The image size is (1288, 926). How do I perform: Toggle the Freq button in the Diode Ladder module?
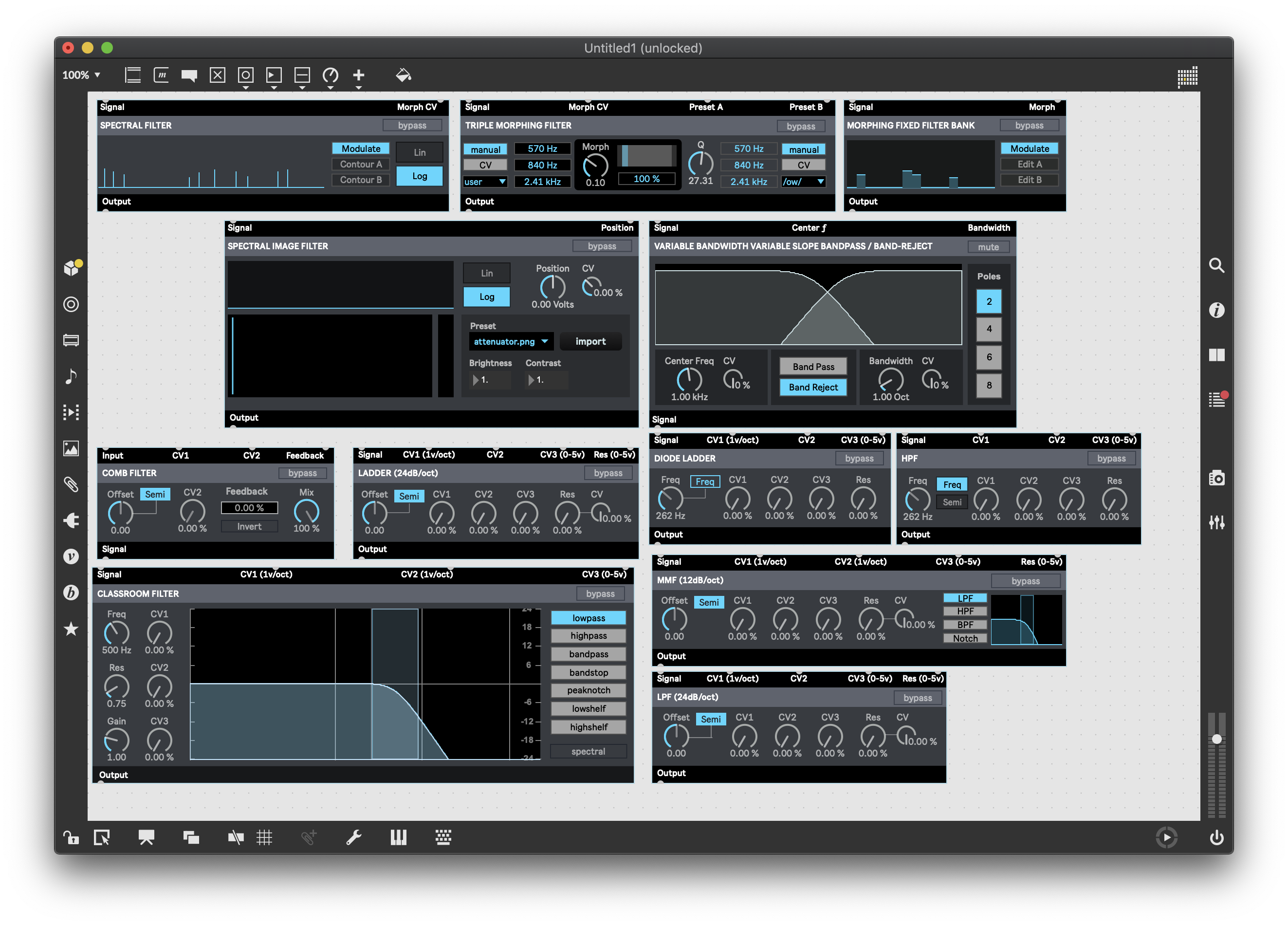click(705, 482)
